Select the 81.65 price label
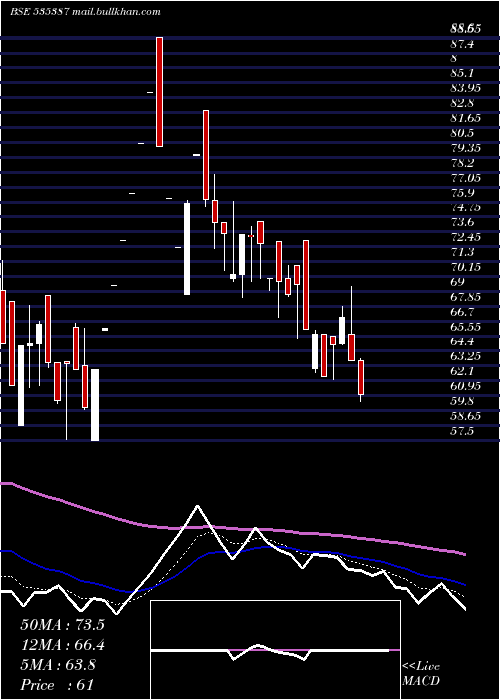 466,118
